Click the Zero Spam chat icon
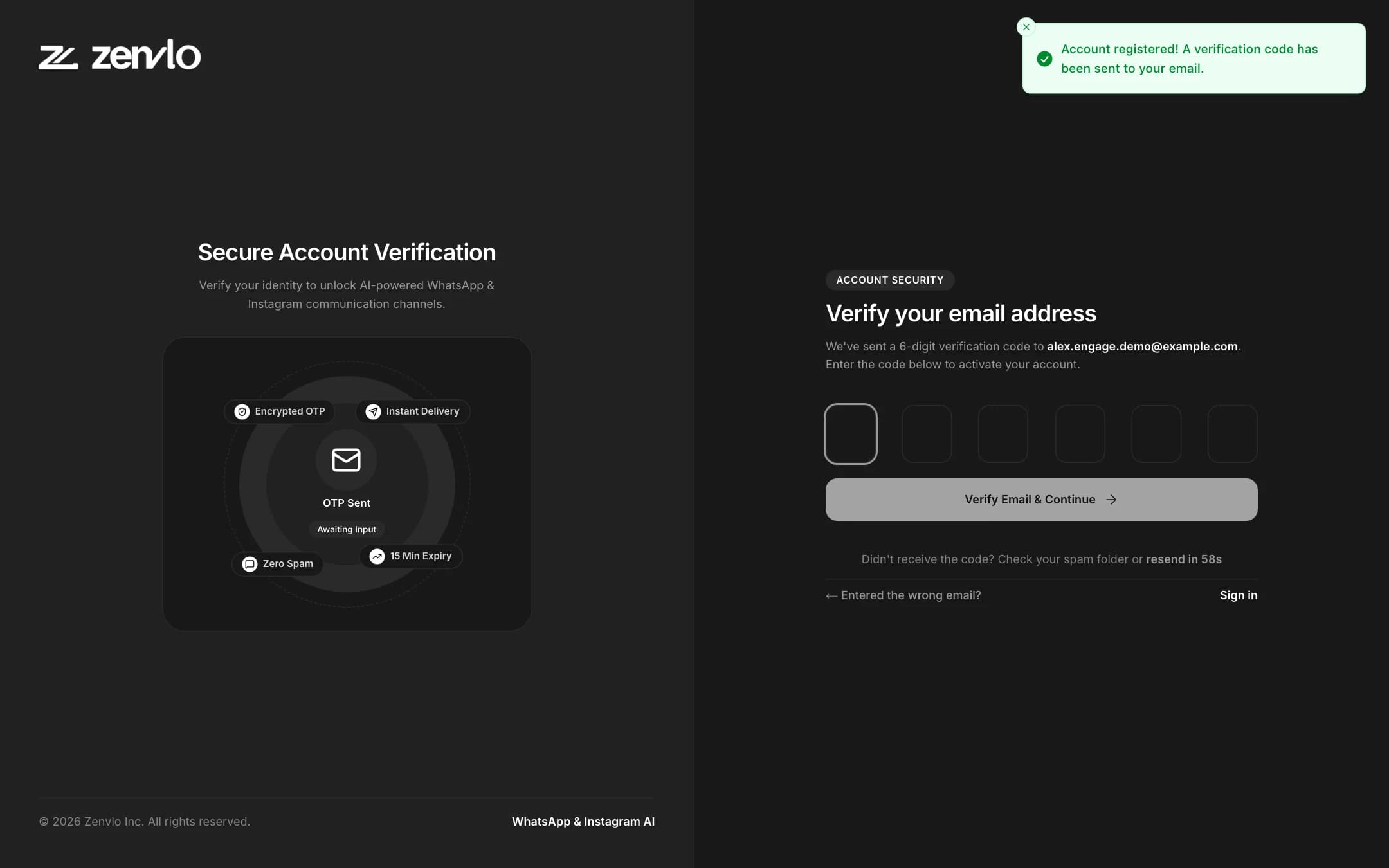 pos(250,564)
